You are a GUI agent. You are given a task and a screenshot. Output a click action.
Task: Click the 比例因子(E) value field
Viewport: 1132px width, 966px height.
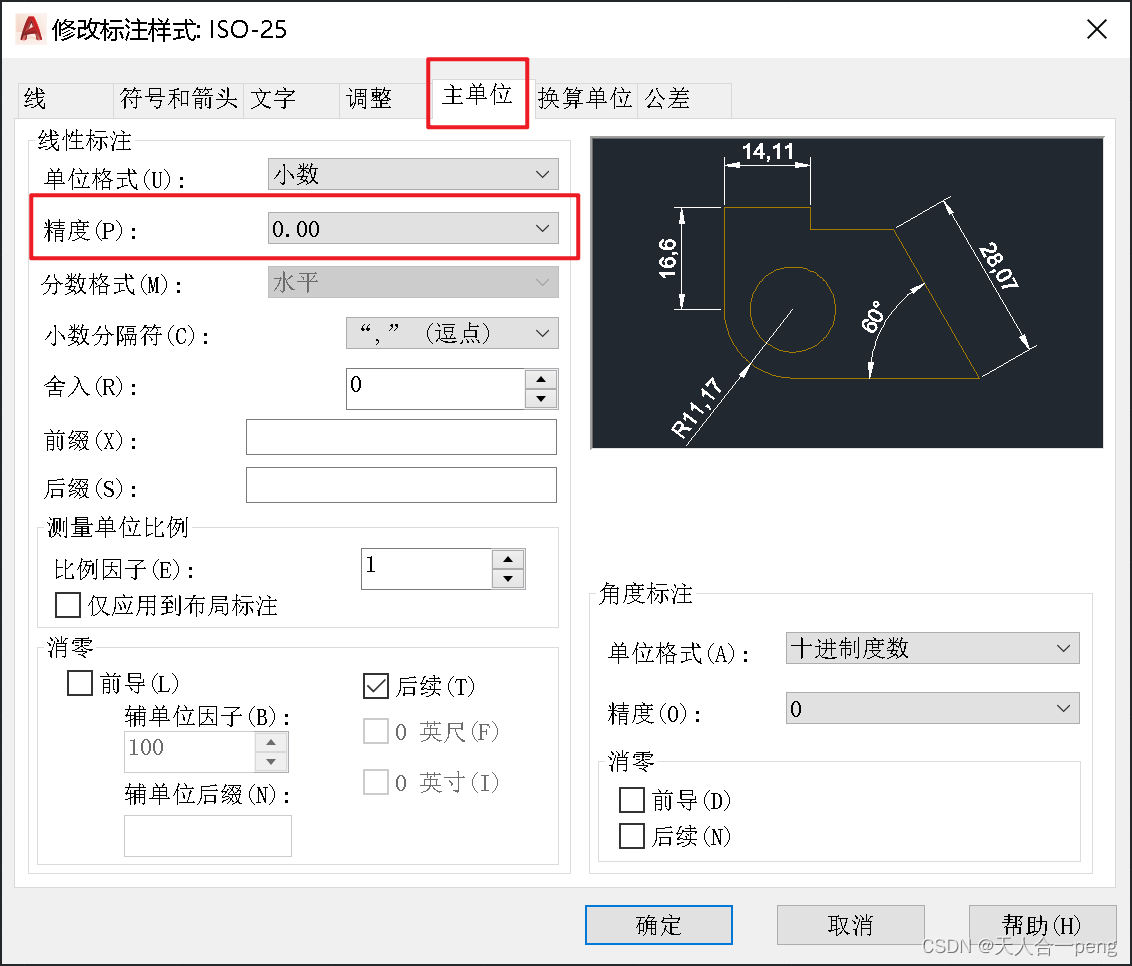pos(427,569)
